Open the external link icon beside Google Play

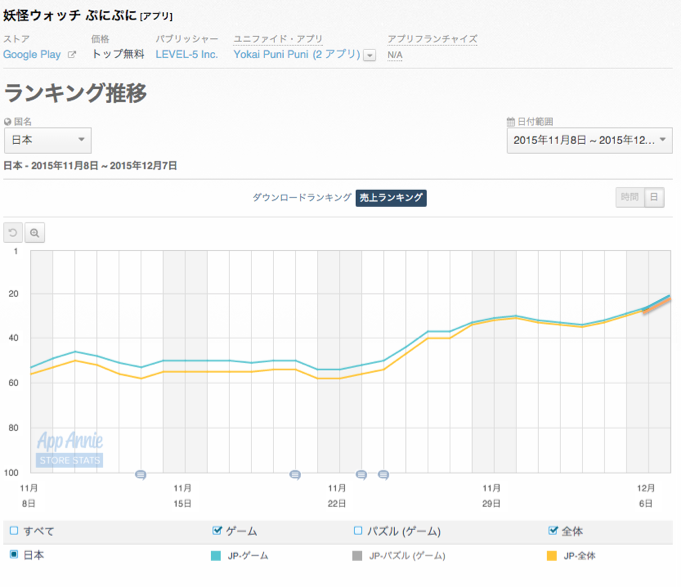[x=71, y=55]
